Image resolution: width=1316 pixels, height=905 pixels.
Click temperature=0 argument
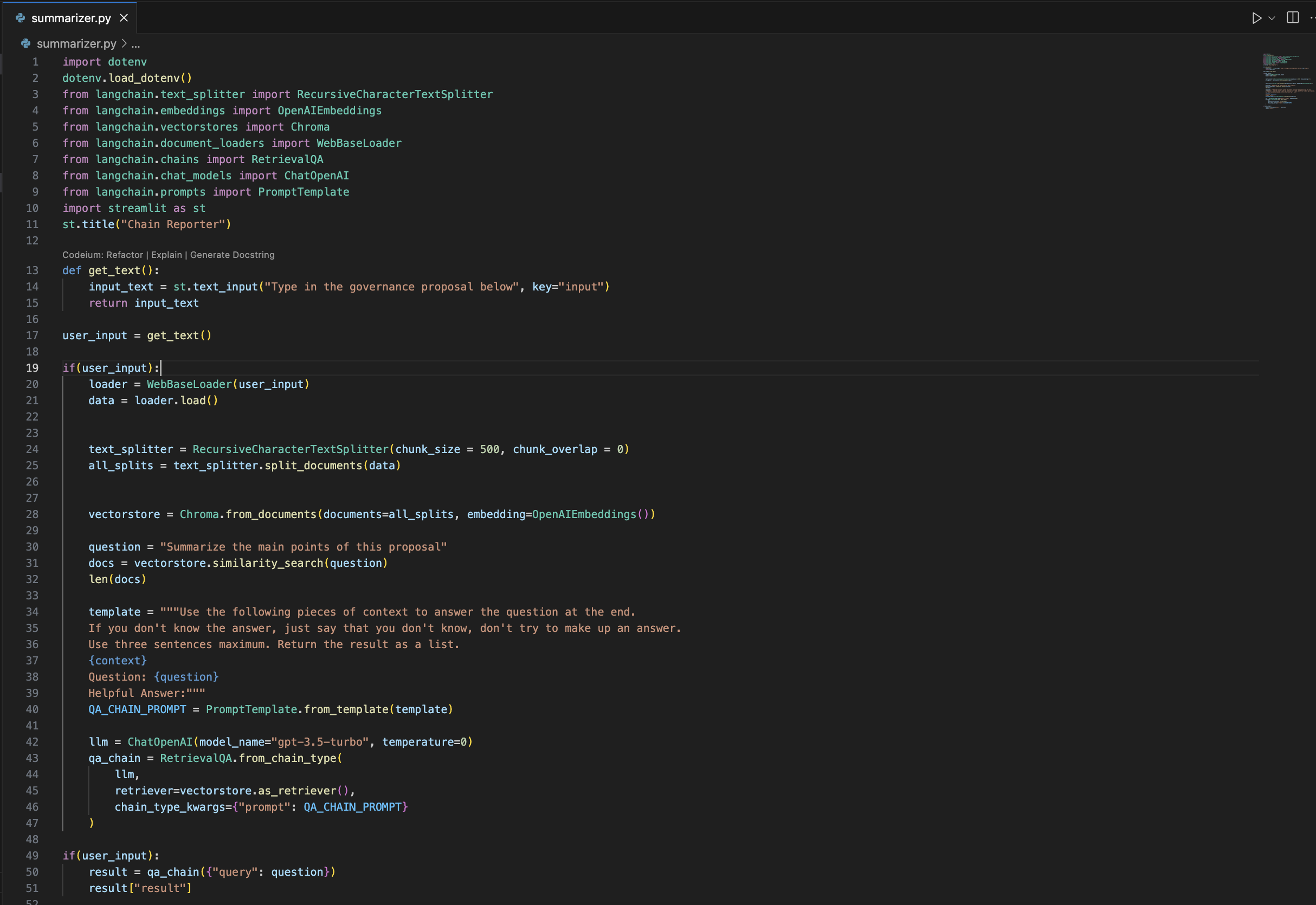(x=424, y=742)
